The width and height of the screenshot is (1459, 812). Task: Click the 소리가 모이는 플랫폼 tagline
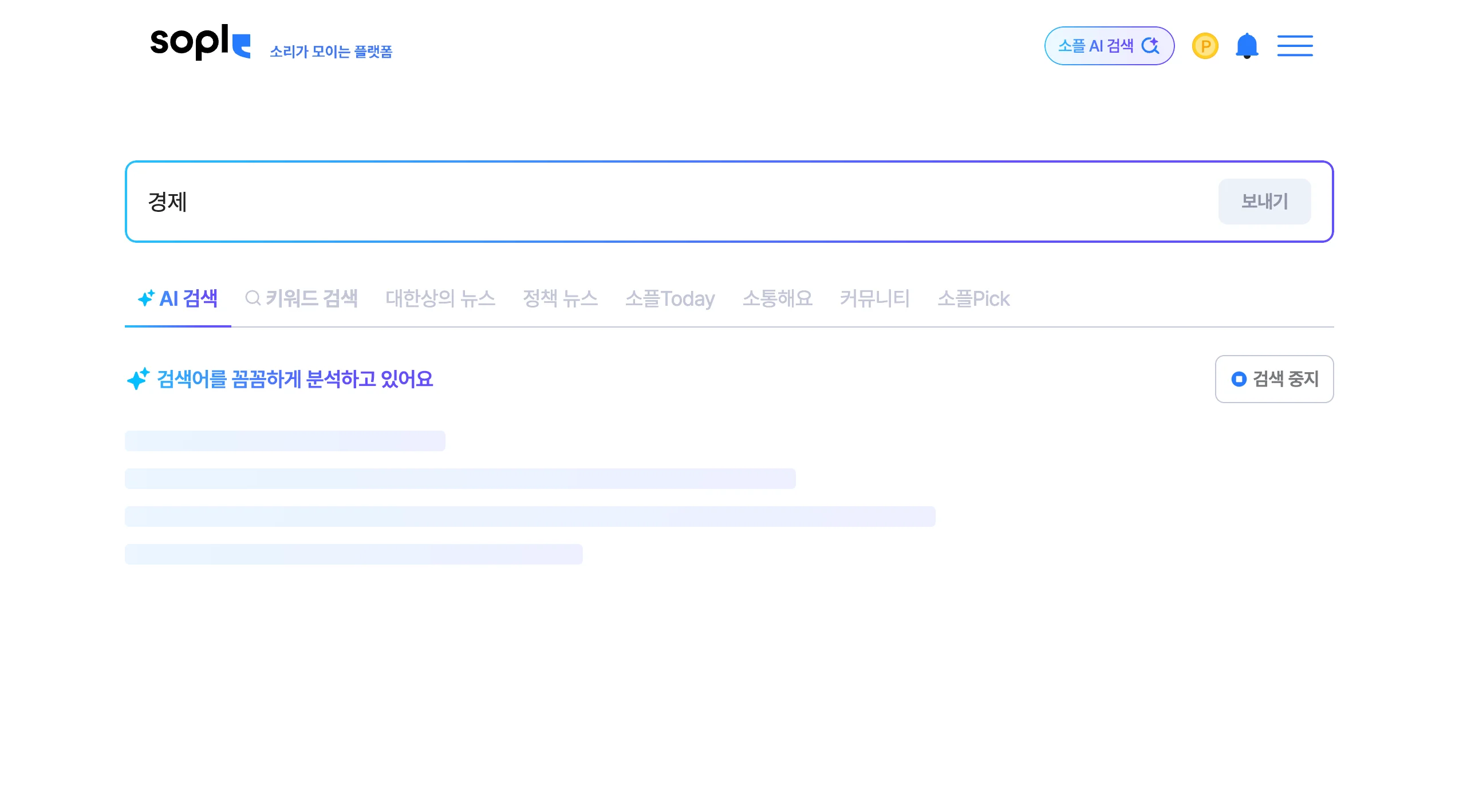(331, 52)
